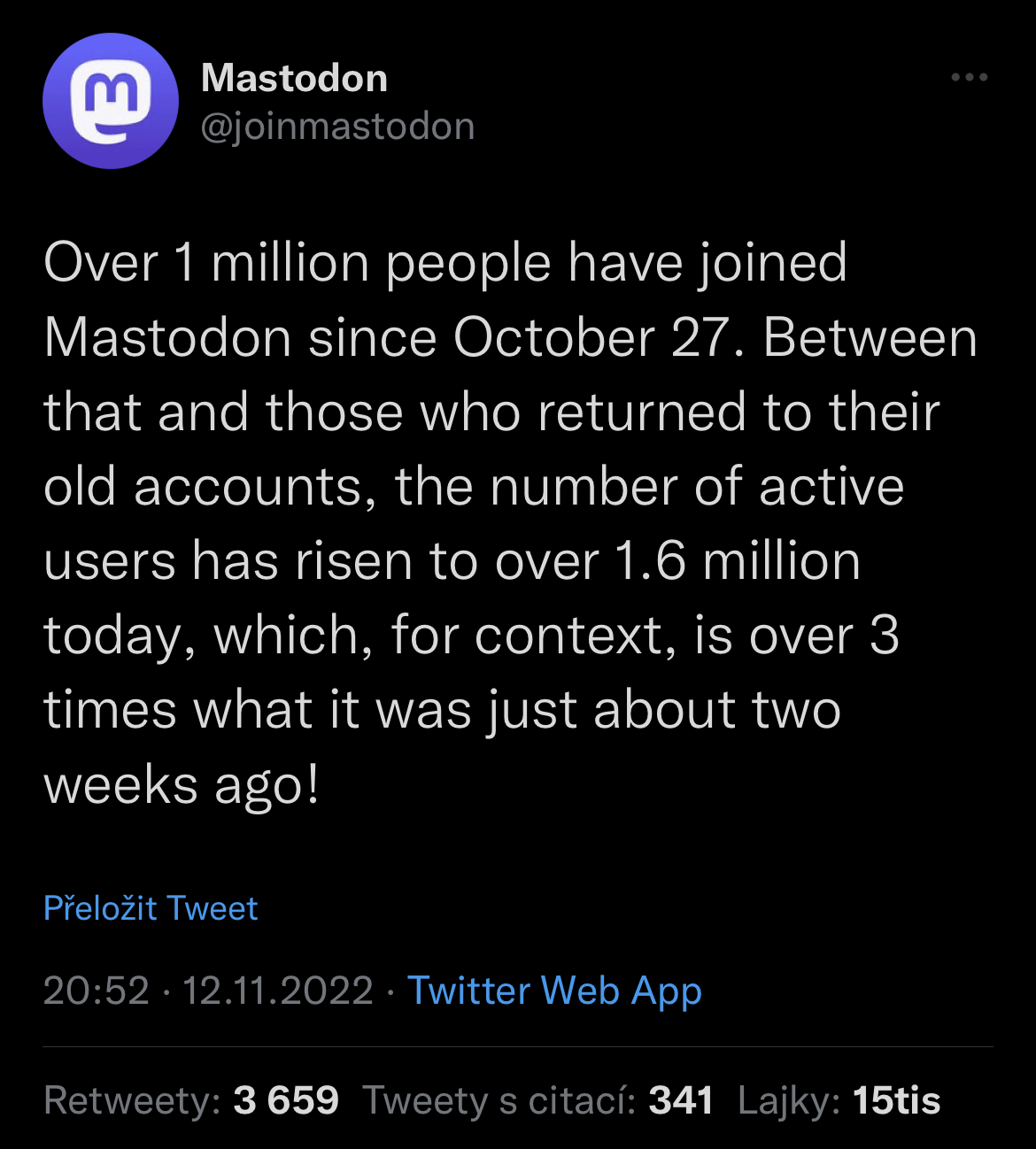Open the 15tis likes count
The height and width of the screenshot is (1149, 1036).
pyautogui.click(x=896, y=1100)
